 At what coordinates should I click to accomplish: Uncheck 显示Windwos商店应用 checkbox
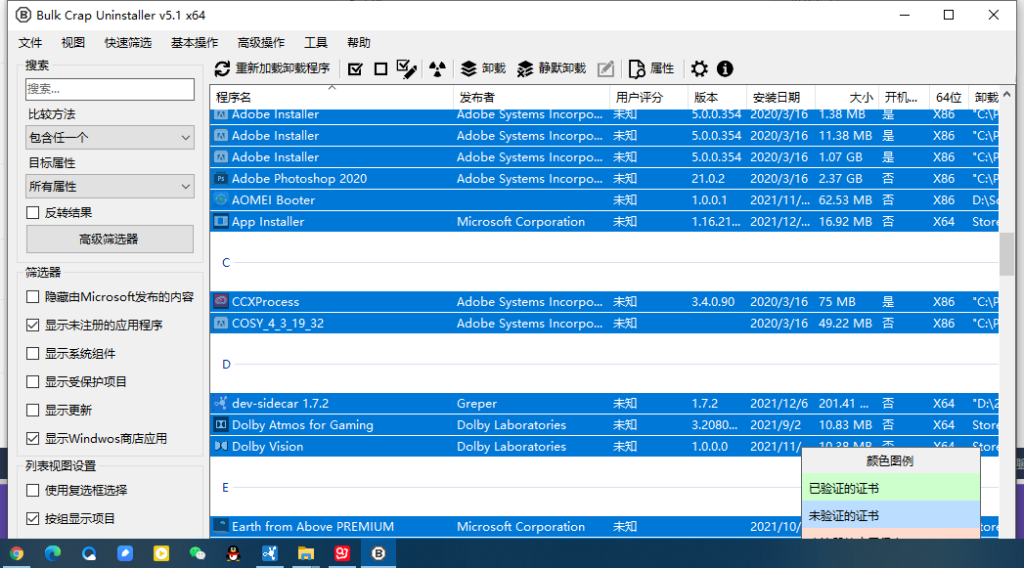tap(33, 439)
